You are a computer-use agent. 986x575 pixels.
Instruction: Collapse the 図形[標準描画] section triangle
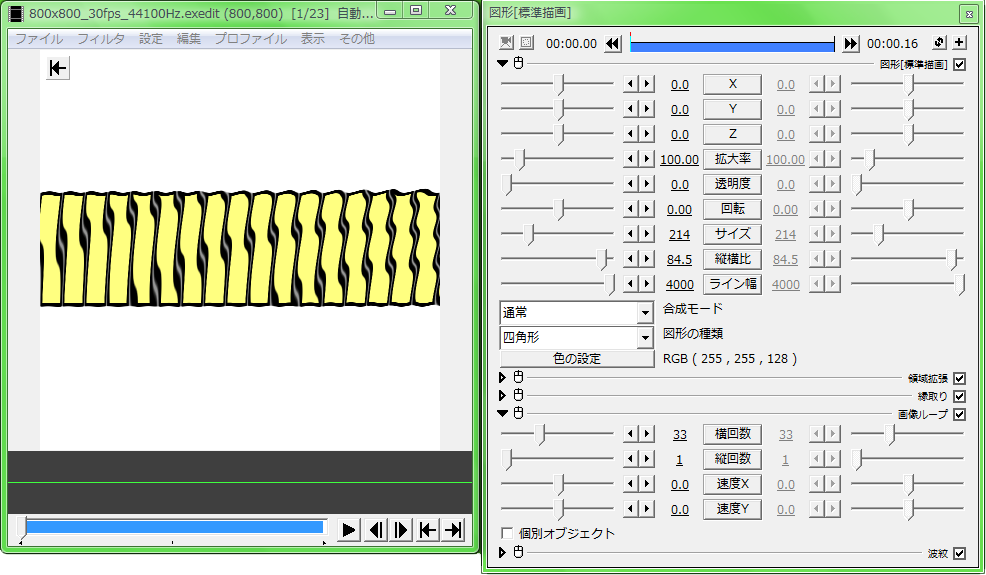502,63
